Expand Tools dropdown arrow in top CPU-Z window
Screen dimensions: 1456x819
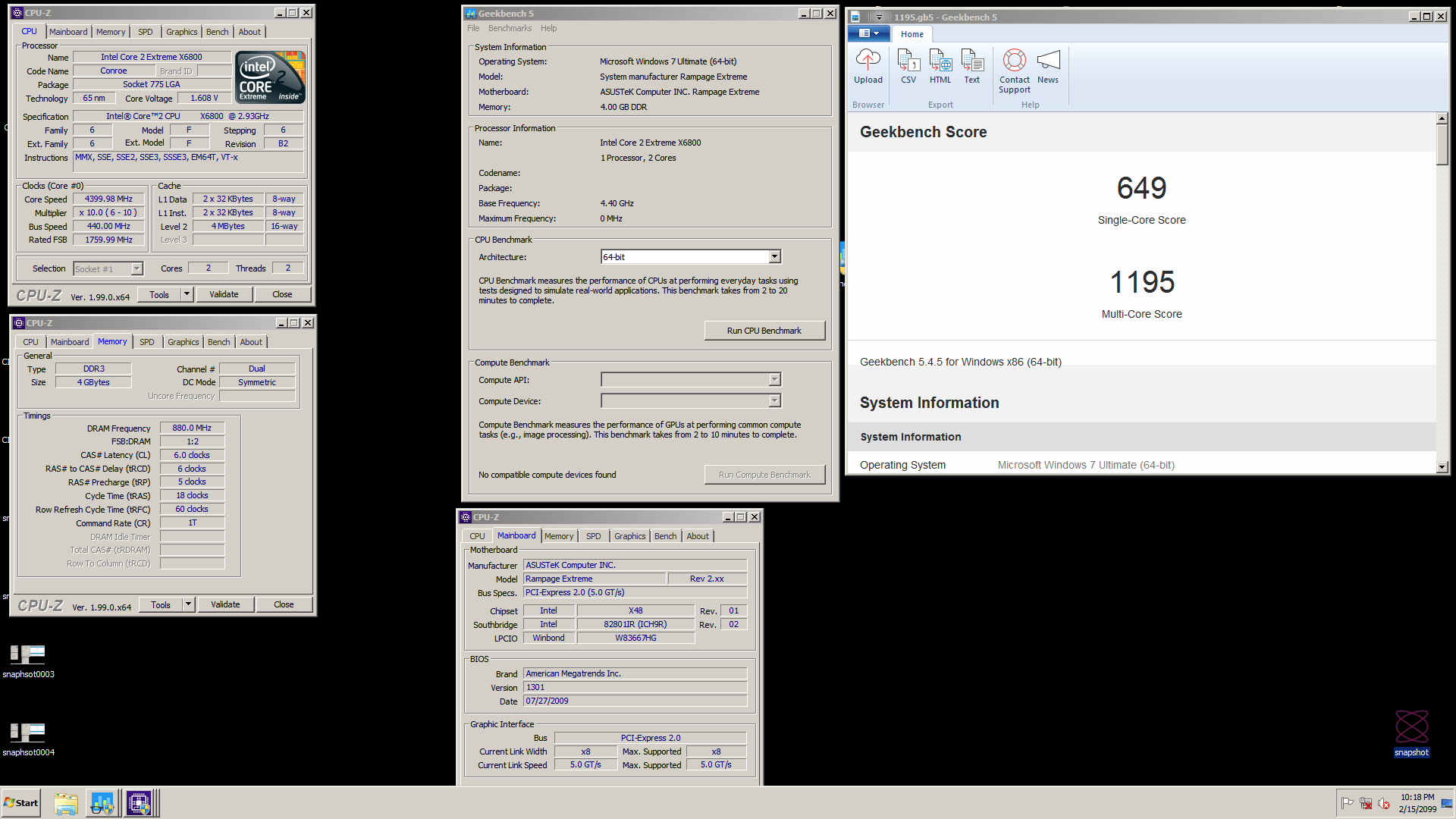(187, 294)
